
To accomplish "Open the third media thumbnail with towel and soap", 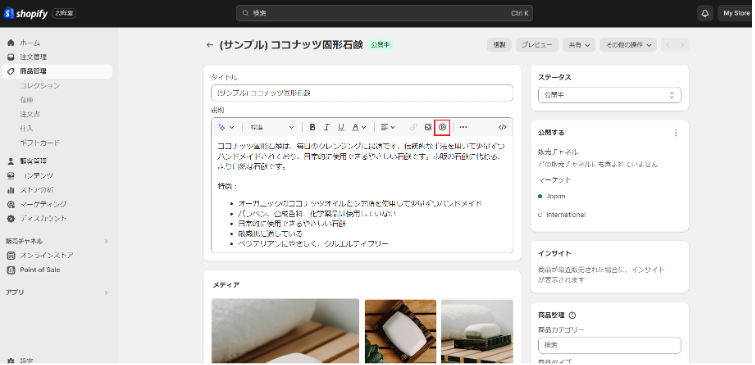I will click(x=477, y=331).
